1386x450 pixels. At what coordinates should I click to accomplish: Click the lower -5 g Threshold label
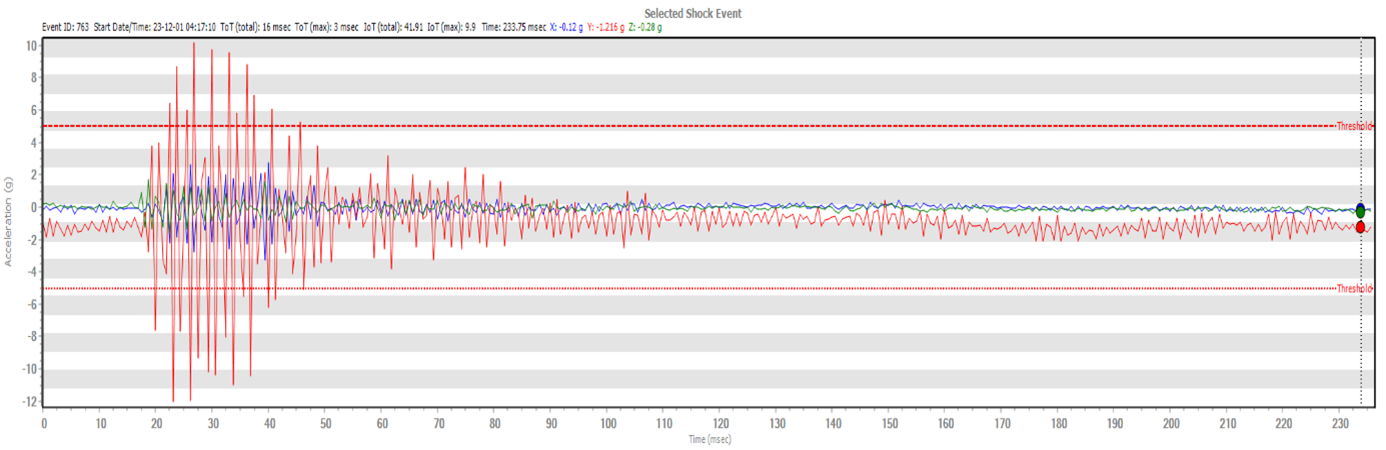coord(1355,288)
